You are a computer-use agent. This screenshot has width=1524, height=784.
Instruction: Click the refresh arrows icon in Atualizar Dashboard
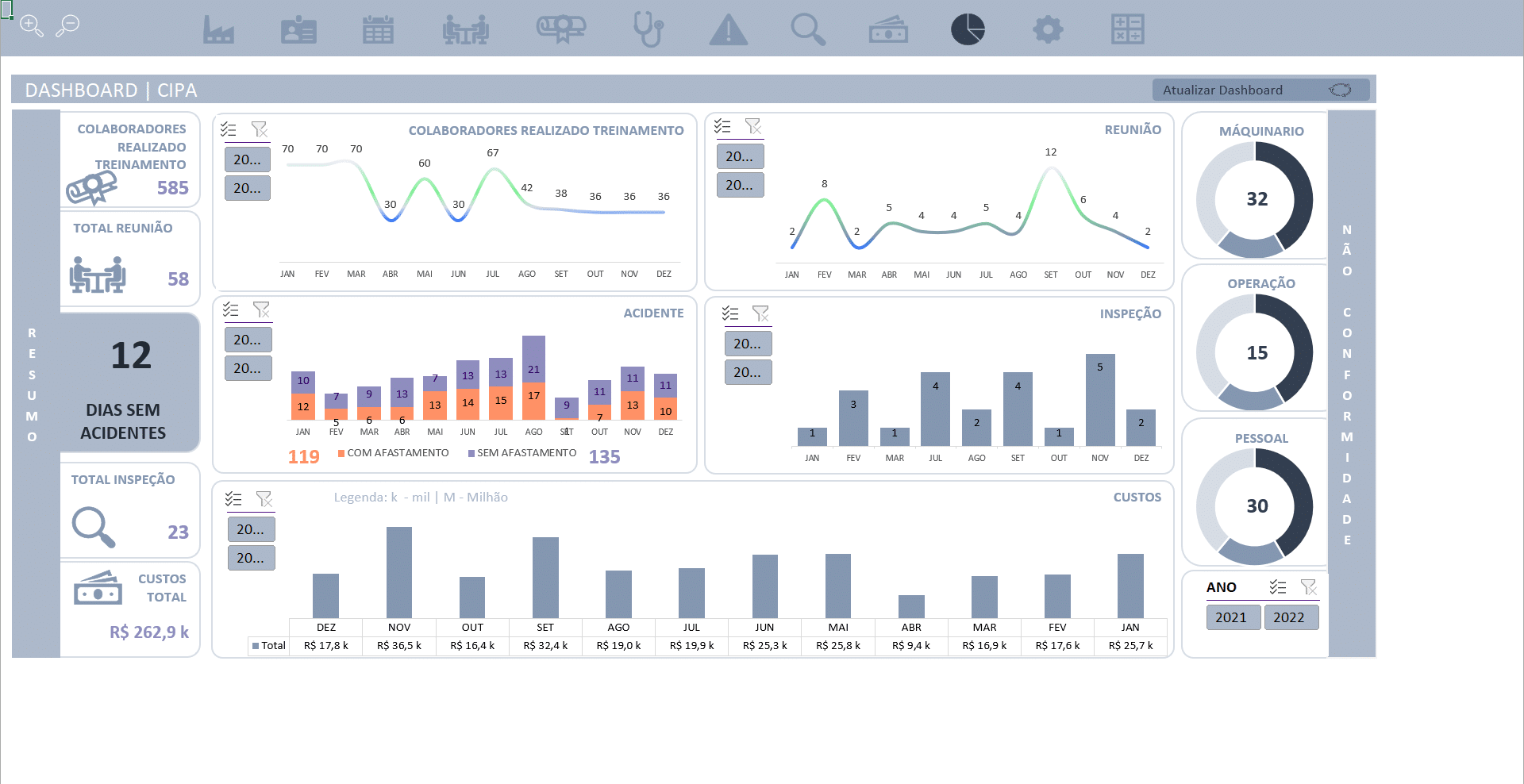click(1340, 90)
